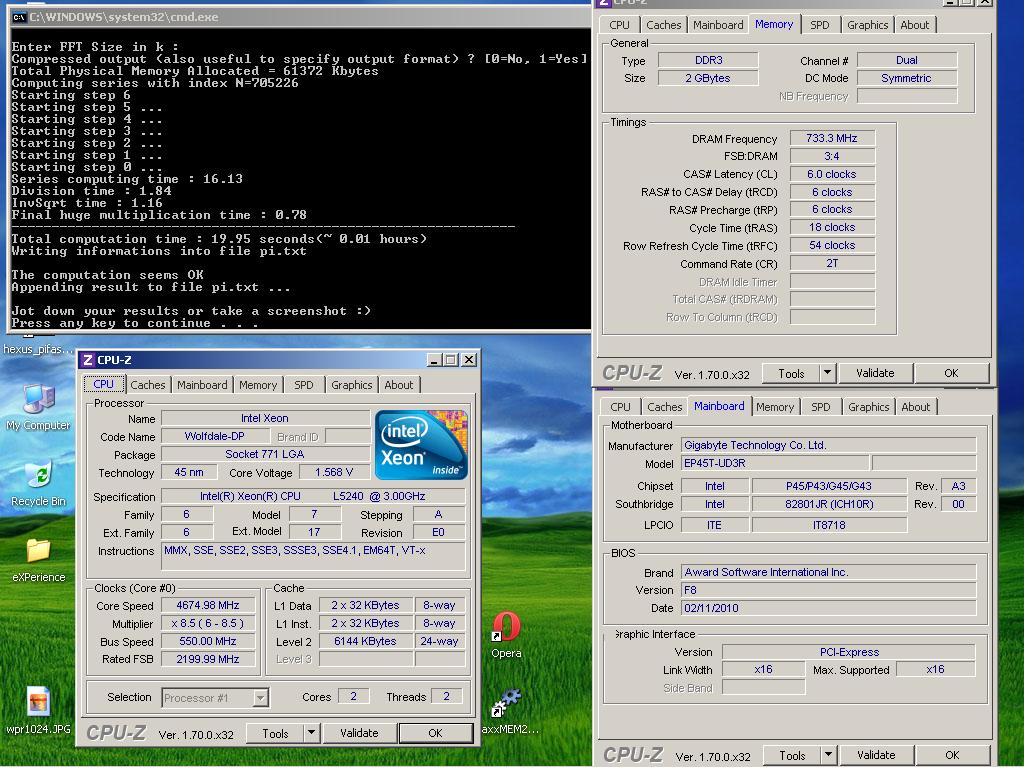Click the DRAM Frequency 733.3 MHz field
1024x768 pixels.
pyautogui.click(x=832, y=138)
